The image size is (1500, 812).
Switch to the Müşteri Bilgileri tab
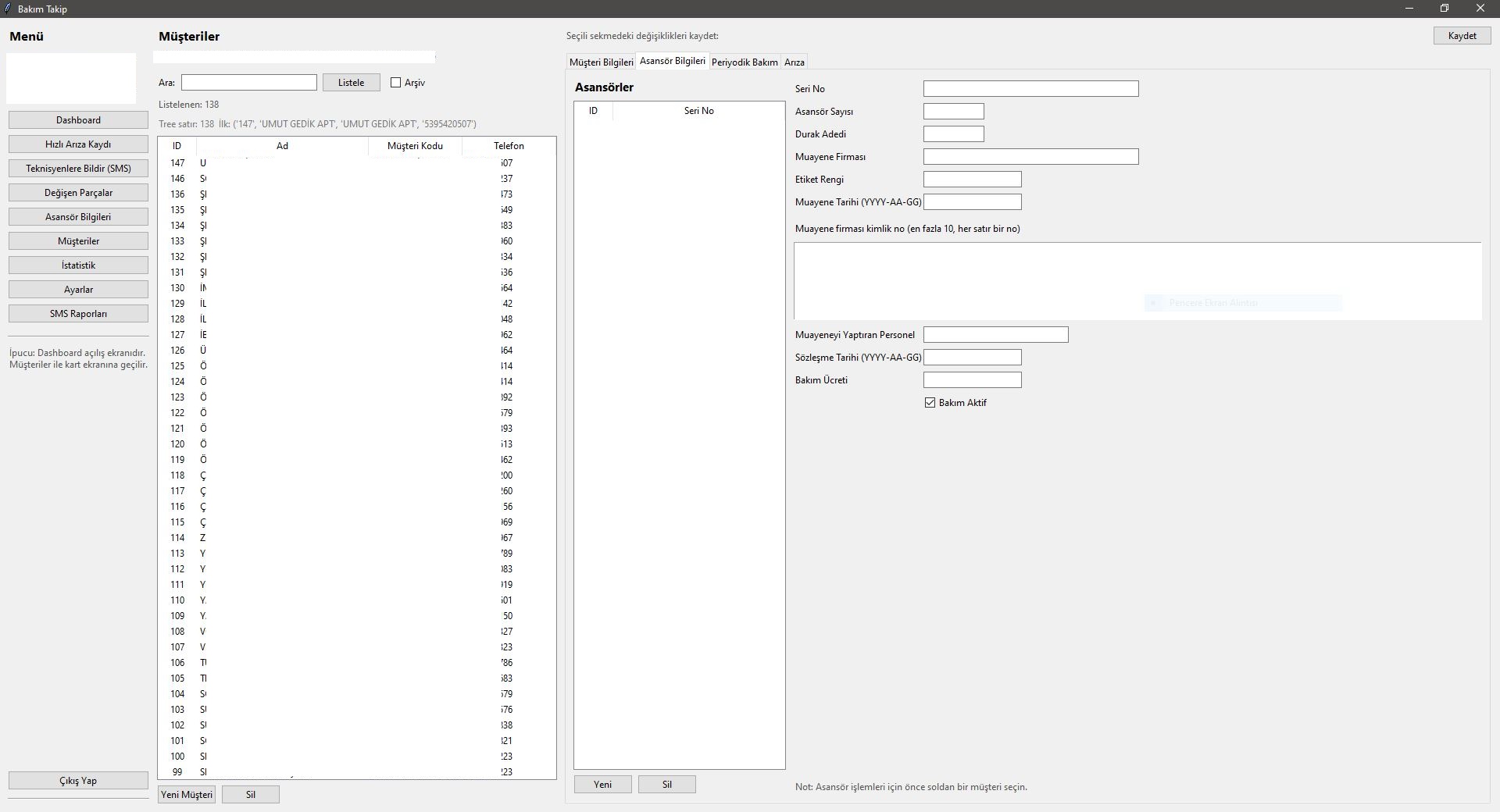(601, 62)
